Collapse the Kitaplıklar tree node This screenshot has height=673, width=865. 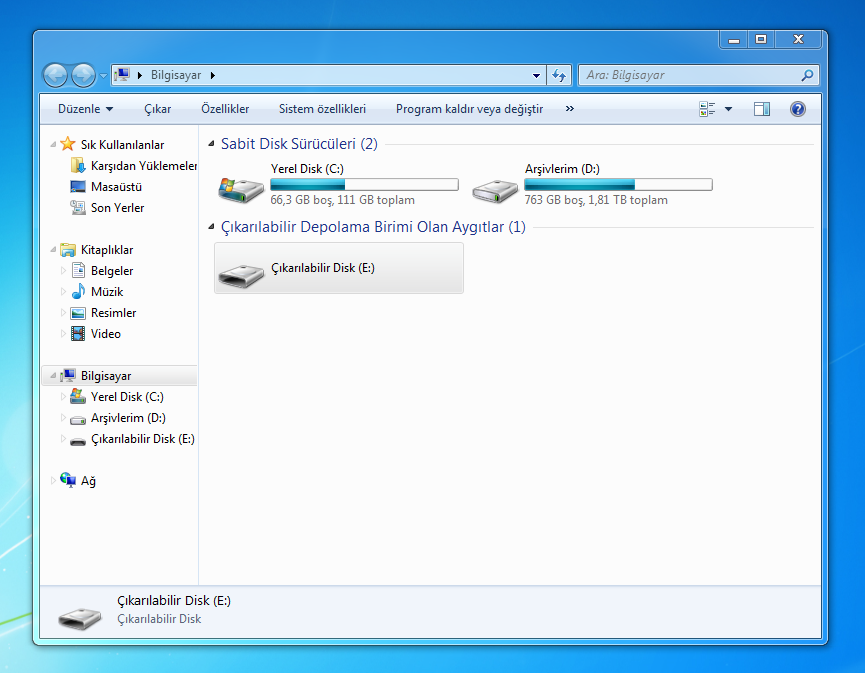53,250
